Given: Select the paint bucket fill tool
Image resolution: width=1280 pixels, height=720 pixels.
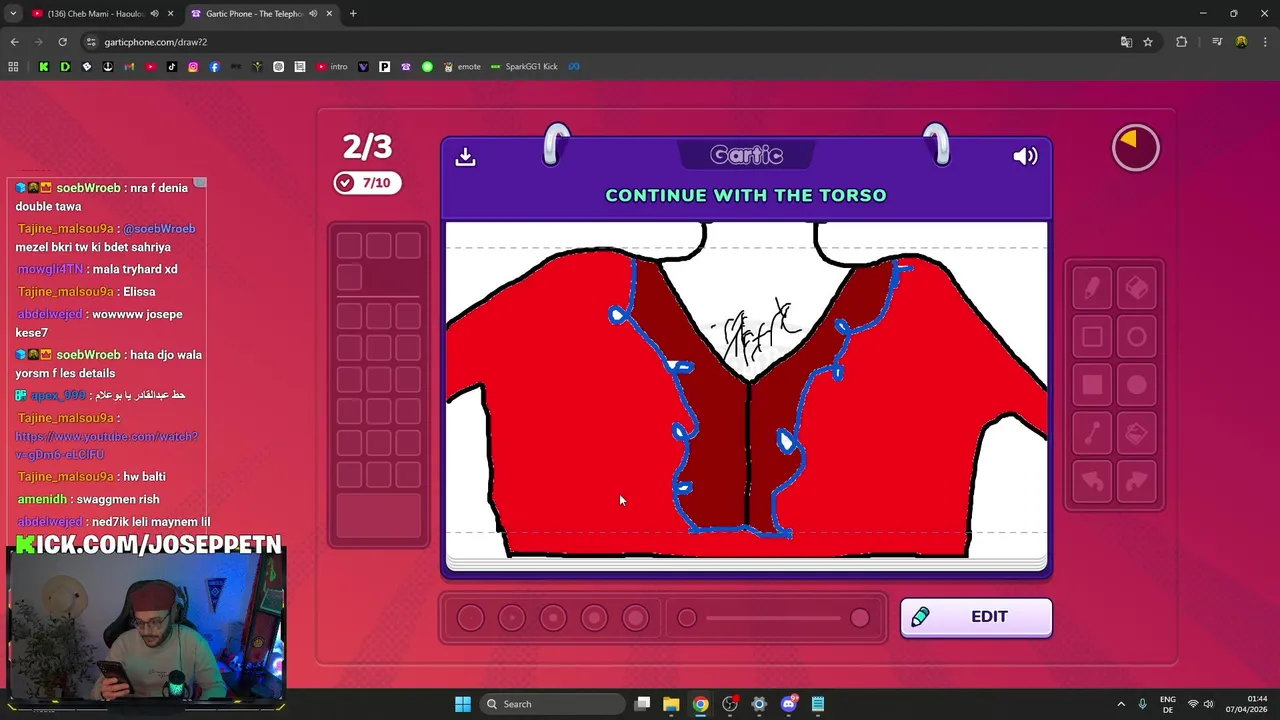Looking at the screenshot, I should click(1137, 433).
